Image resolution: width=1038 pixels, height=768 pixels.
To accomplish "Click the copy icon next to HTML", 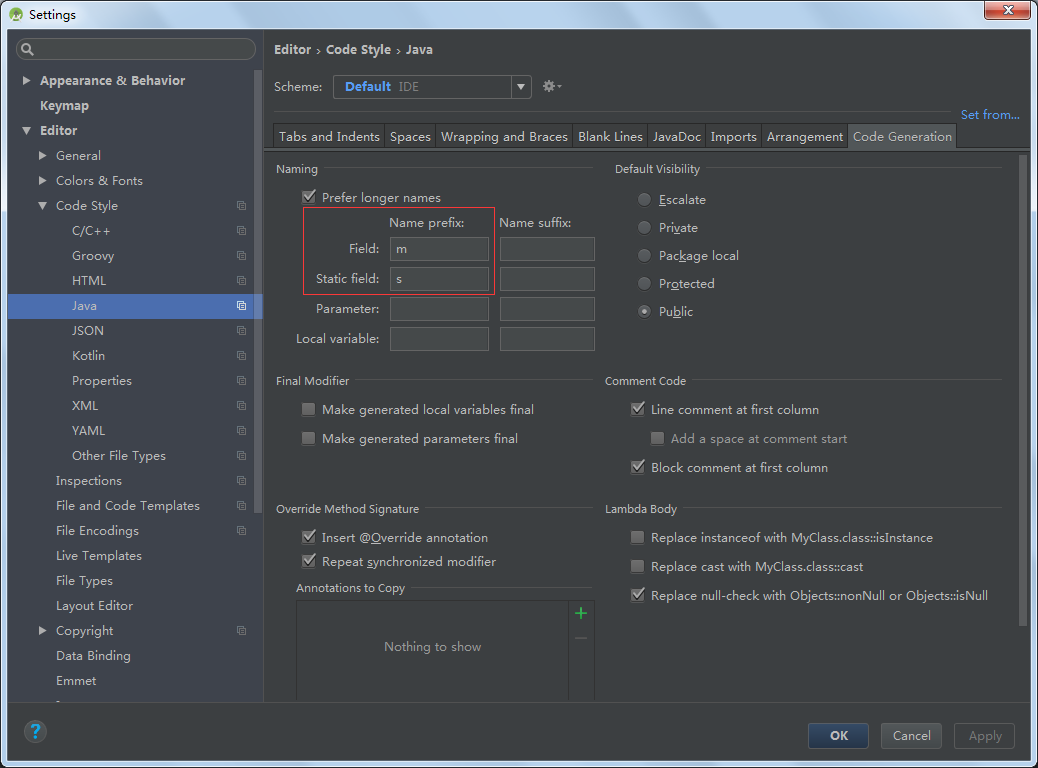I will pyautogui.click(x=242, y=281).
